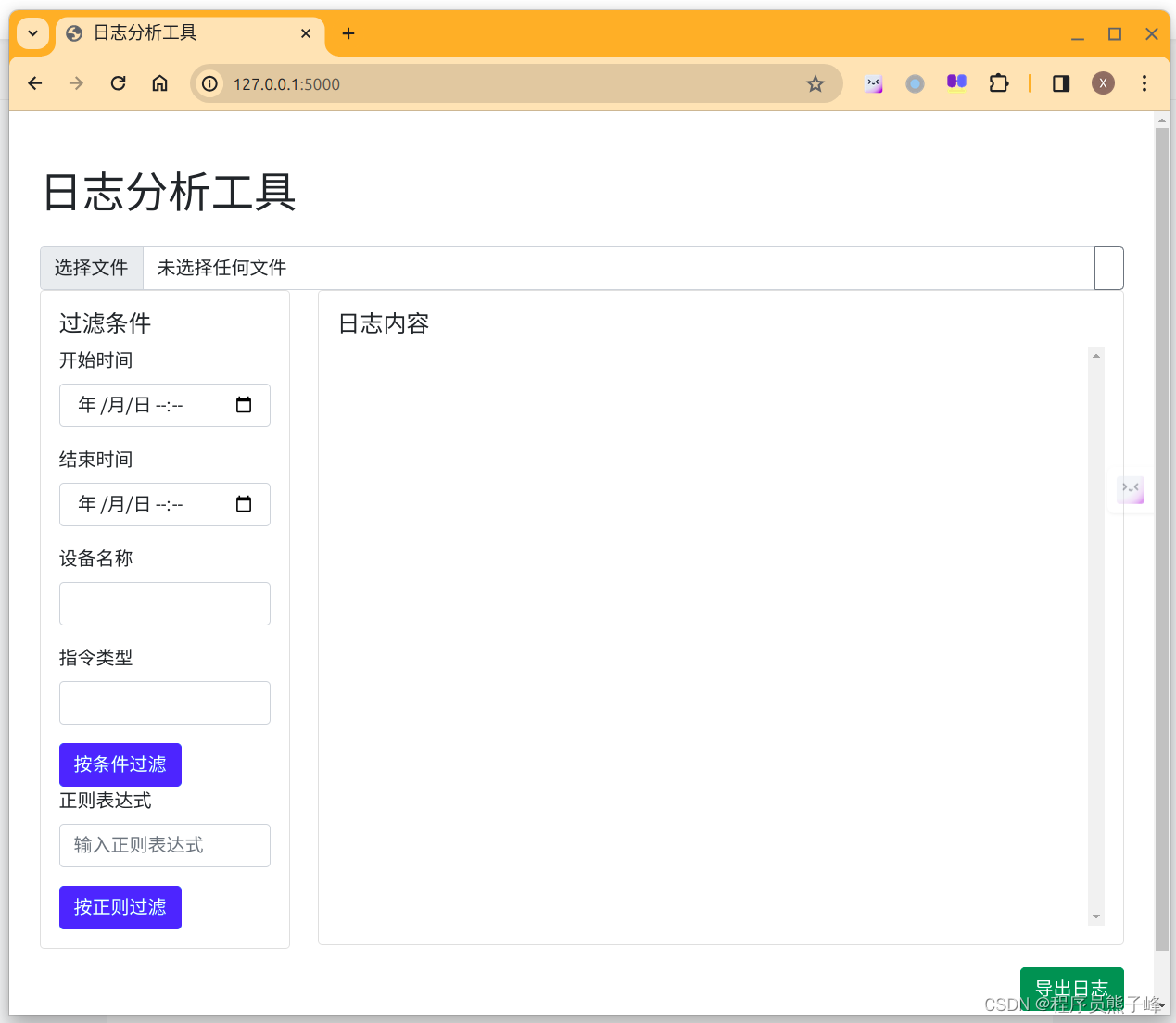Open the tab search chevron dropdown
The height and width of the screenshot is (1023, 1176).
point(32,33)
